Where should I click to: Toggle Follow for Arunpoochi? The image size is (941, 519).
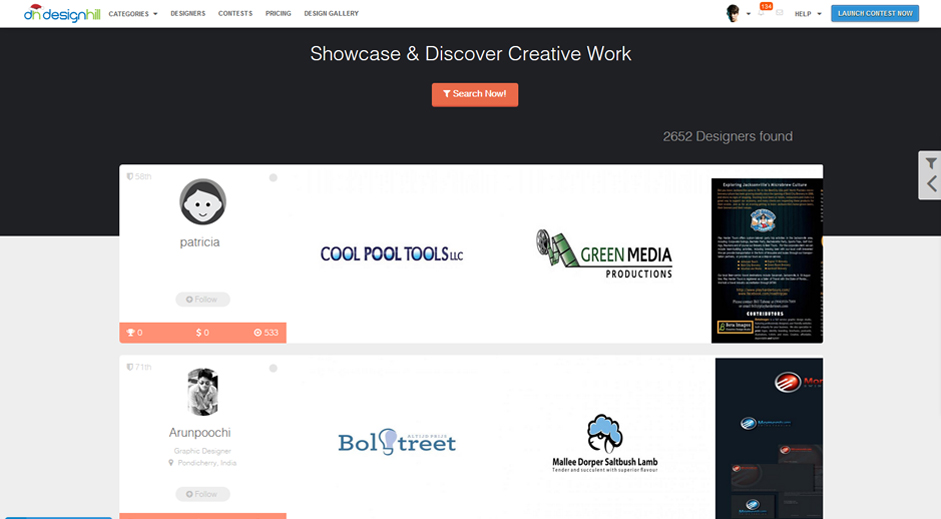tap(202, 494)
